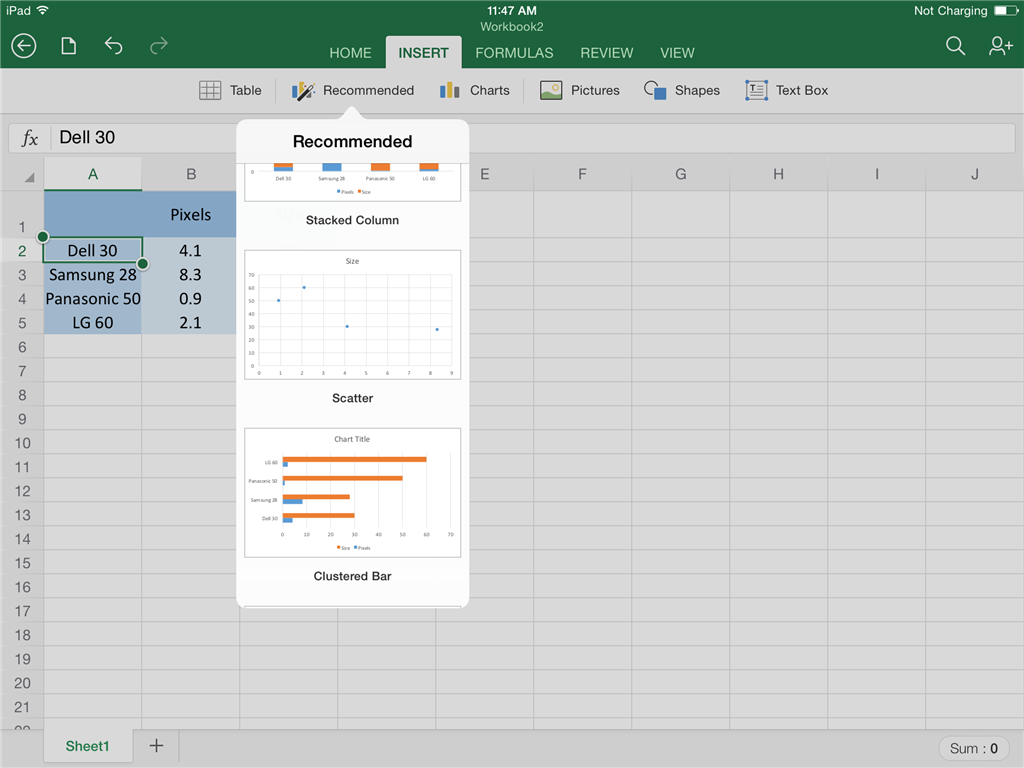Click the Text Box icon
The height and width of the screenshot is (768, 1024).
point(756,90)
